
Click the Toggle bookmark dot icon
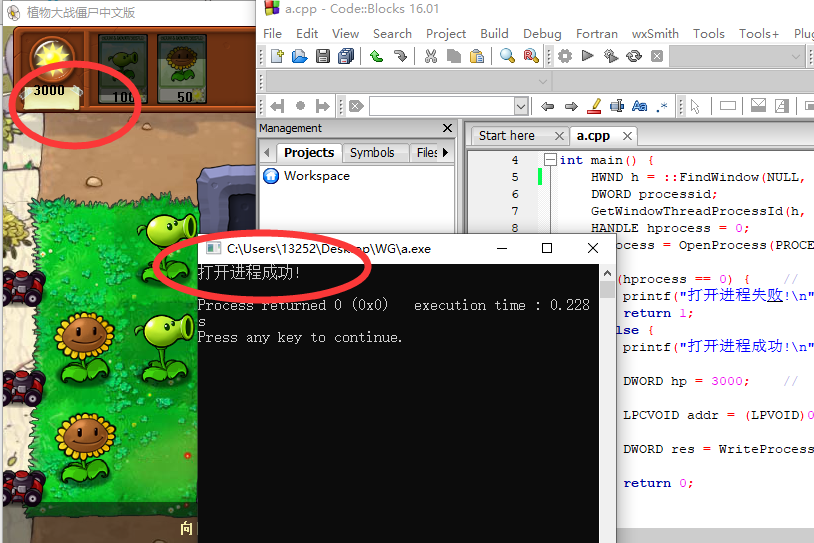click(300, 106)
